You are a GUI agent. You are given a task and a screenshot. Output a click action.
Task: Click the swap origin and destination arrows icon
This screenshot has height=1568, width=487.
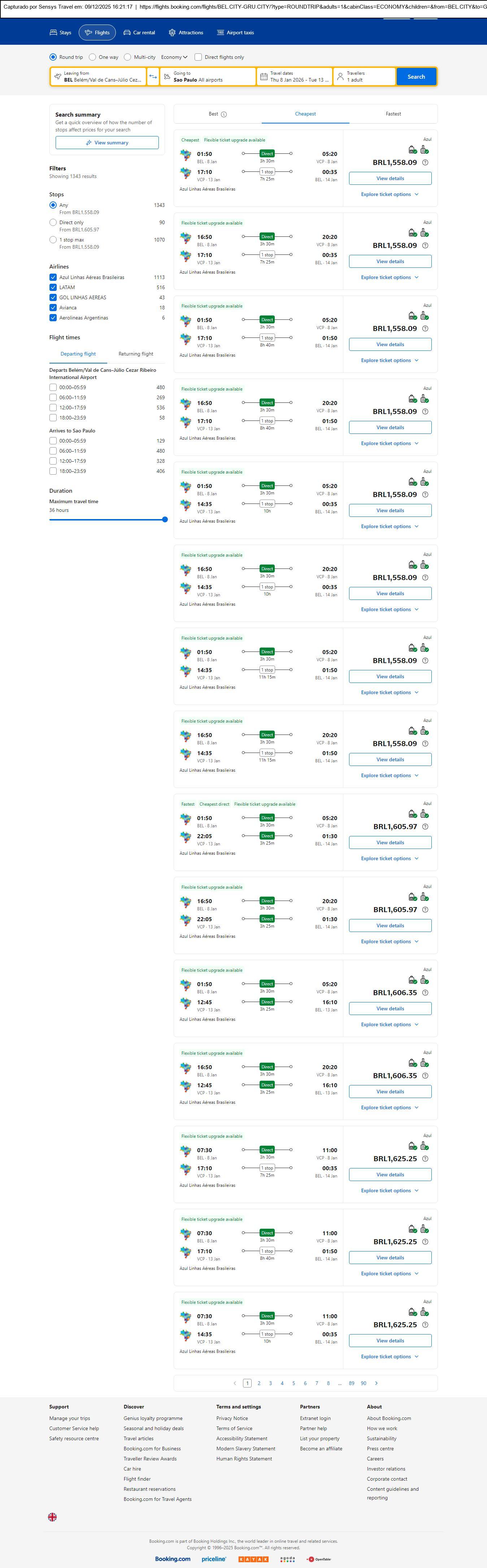[153, 77]
